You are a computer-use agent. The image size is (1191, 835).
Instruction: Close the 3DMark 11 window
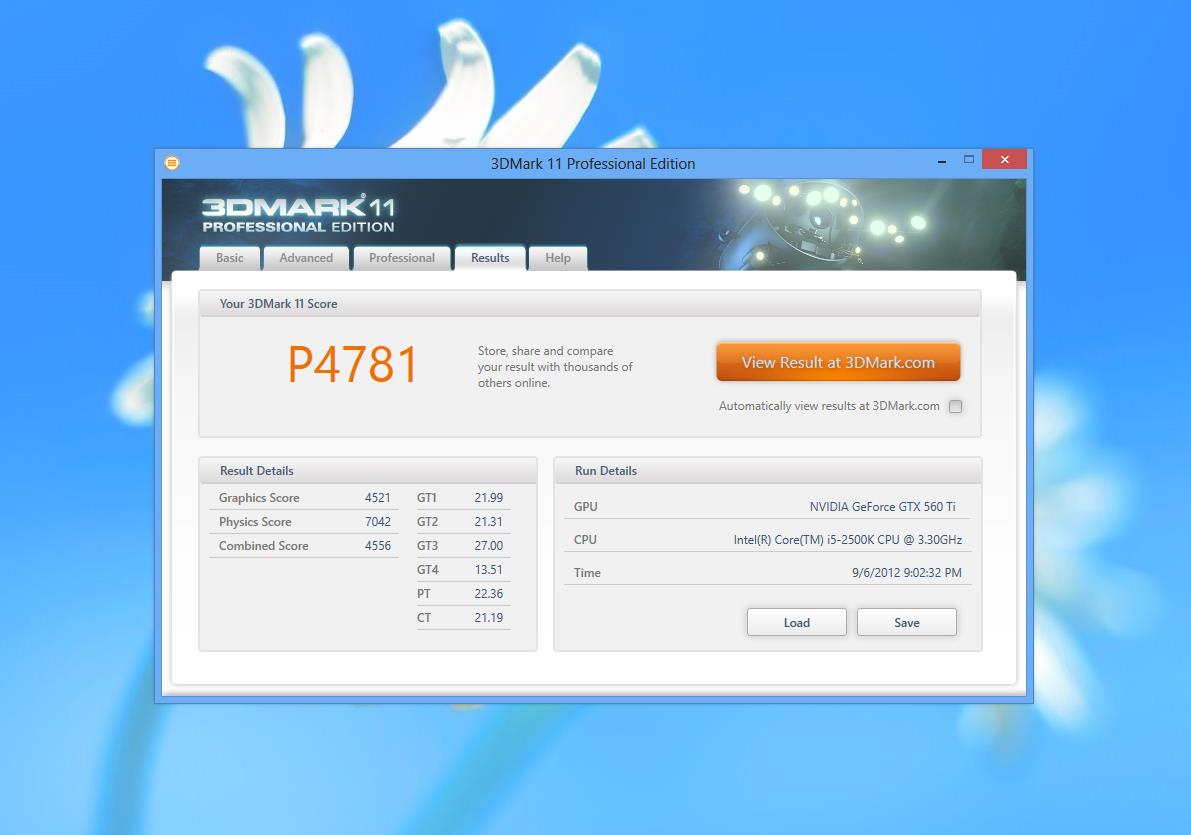pos(1004,160)
